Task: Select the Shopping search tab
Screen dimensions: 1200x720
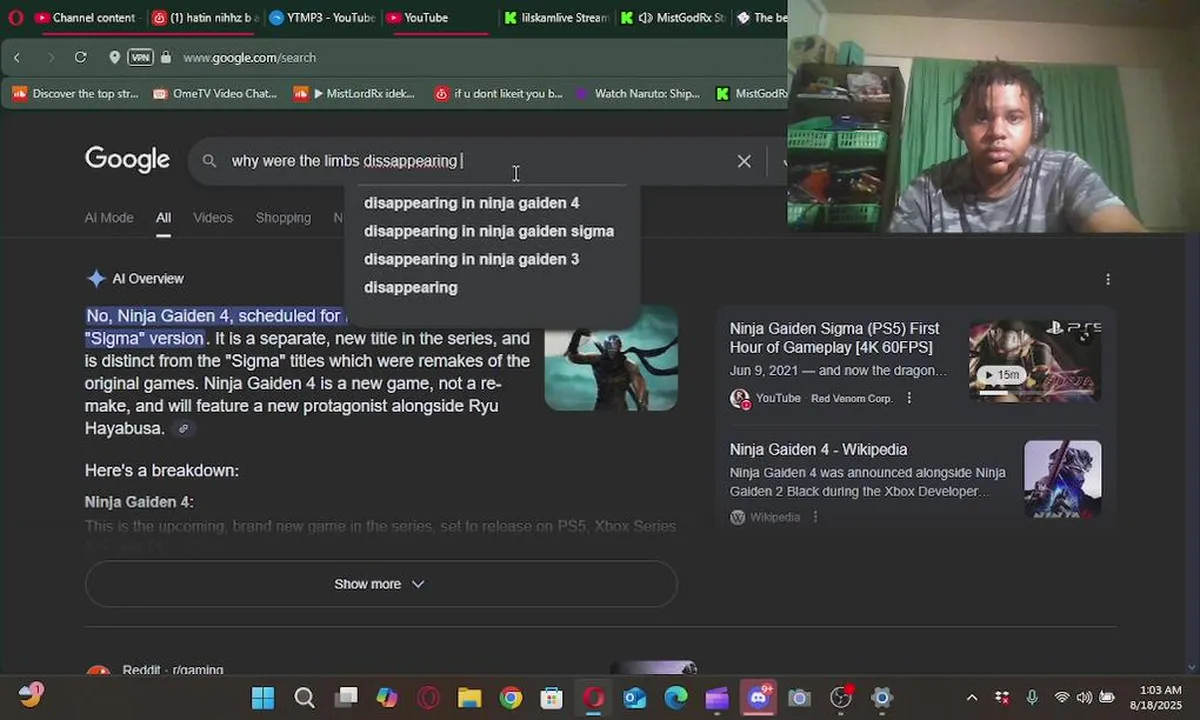Action: click(x=283, y=218)
